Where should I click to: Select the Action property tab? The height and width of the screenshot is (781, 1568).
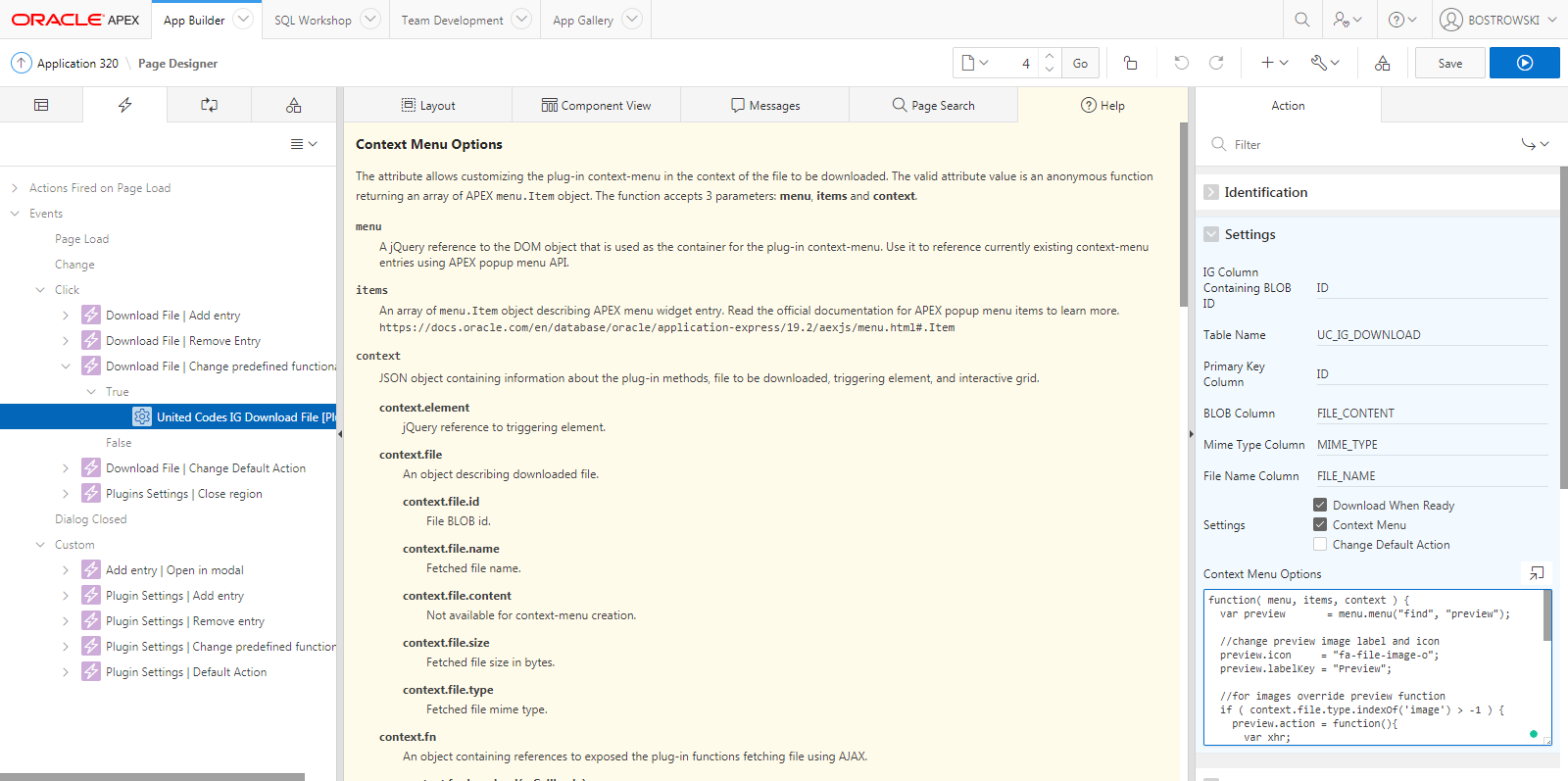1288,105
